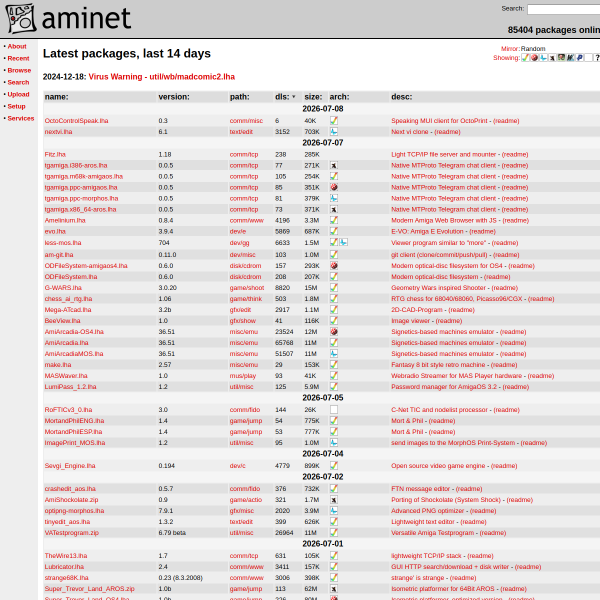Viewport: 600px width, 600px height.
Task: Sort by the size: column header
Action: [x=313, y=97]
